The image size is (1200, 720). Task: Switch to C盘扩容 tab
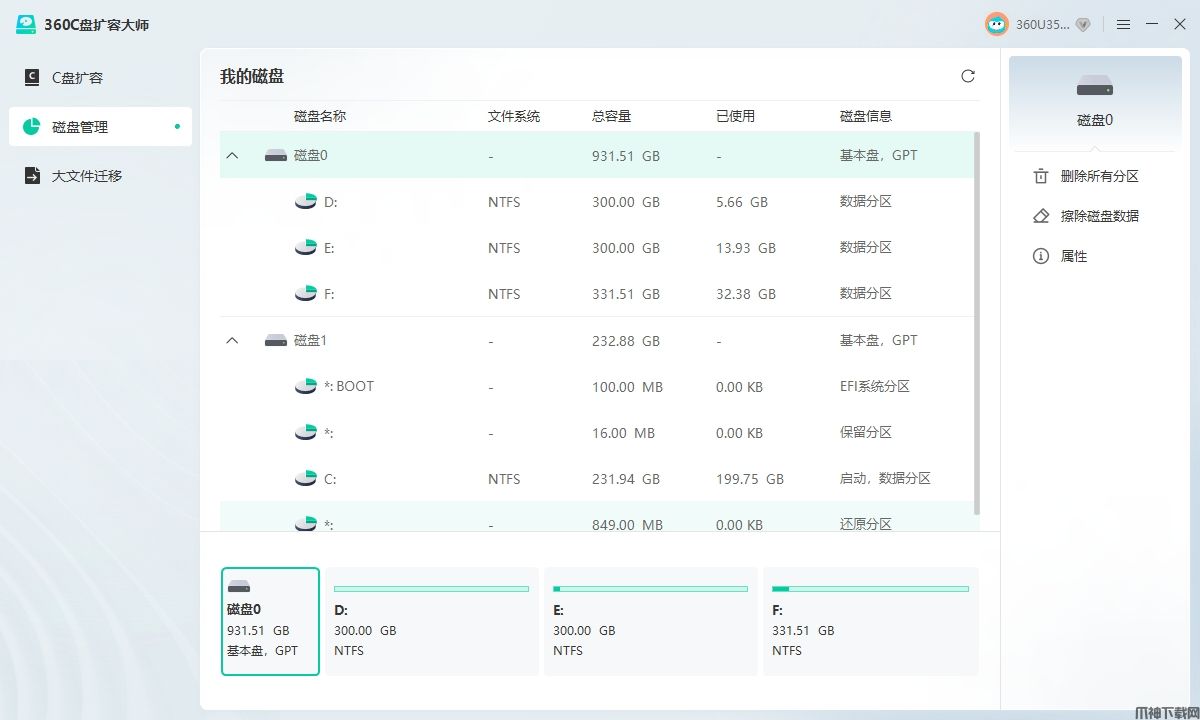coord(100,78)
